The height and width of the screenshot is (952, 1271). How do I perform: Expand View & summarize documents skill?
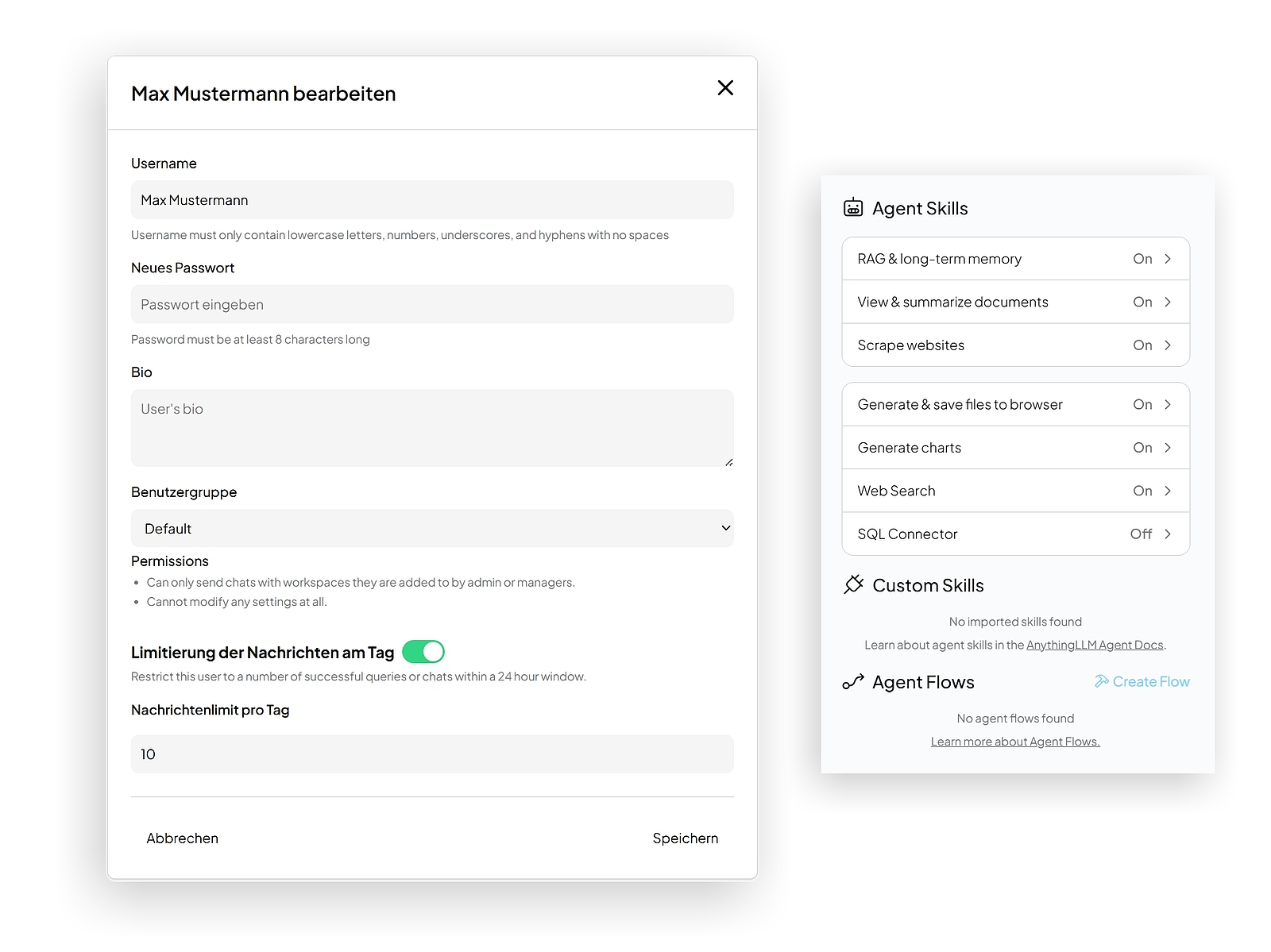click(1015, 302)
